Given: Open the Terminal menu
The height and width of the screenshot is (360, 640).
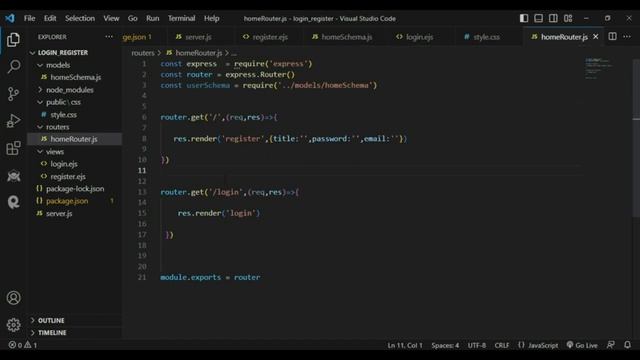Looking at the screenshot, I should 181,18.
